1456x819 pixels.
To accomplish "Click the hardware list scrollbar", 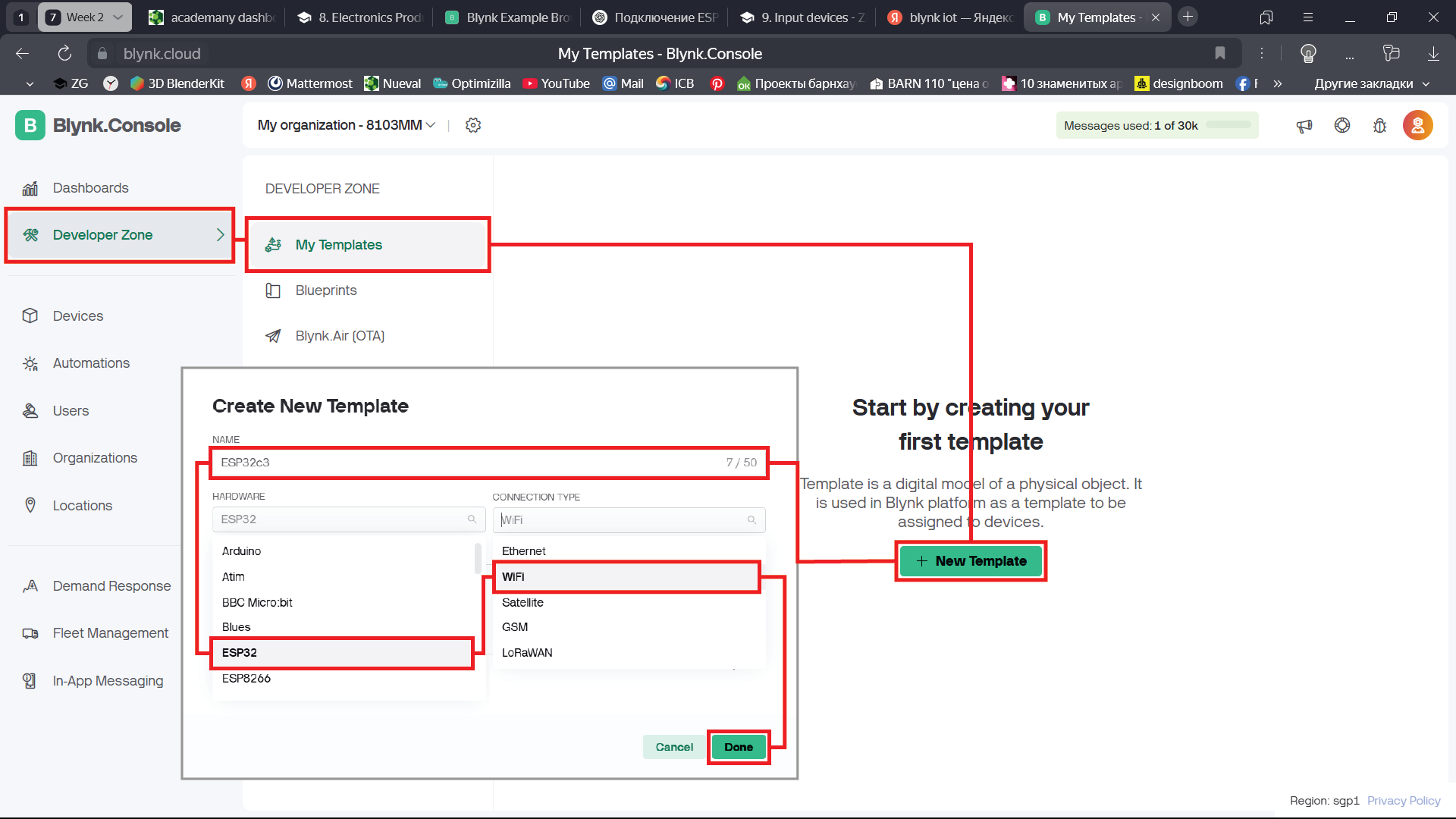I will point(478,559).
